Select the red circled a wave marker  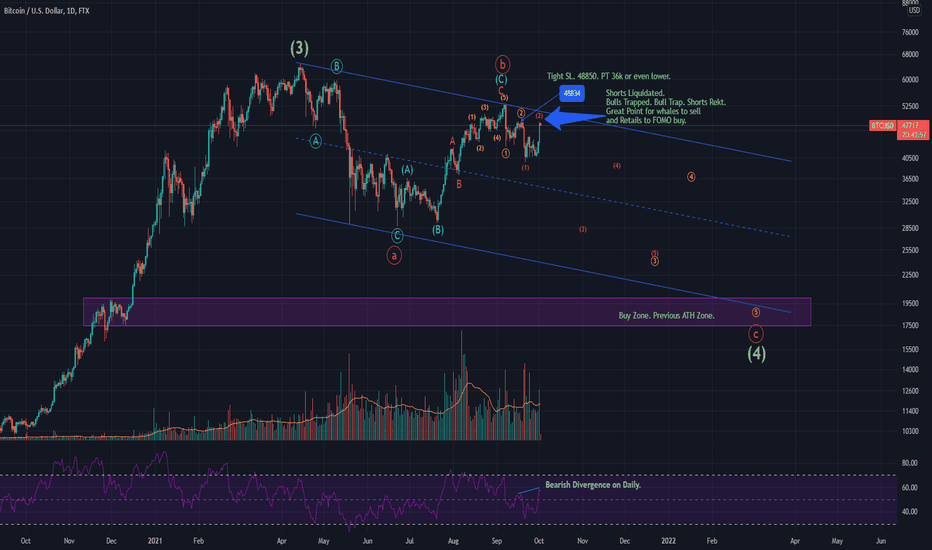[393, 256]
